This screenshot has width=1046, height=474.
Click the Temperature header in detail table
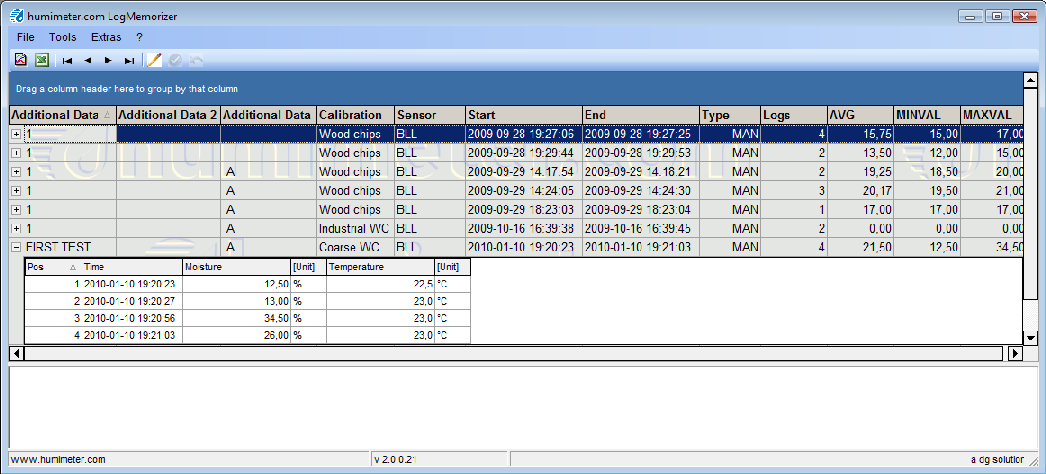tap(380, 267)
